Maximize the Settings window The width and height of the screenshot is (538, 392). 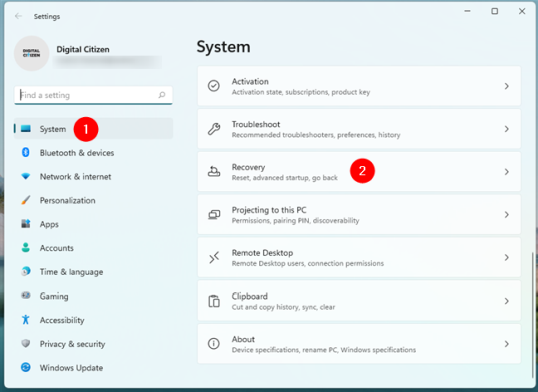494,11
